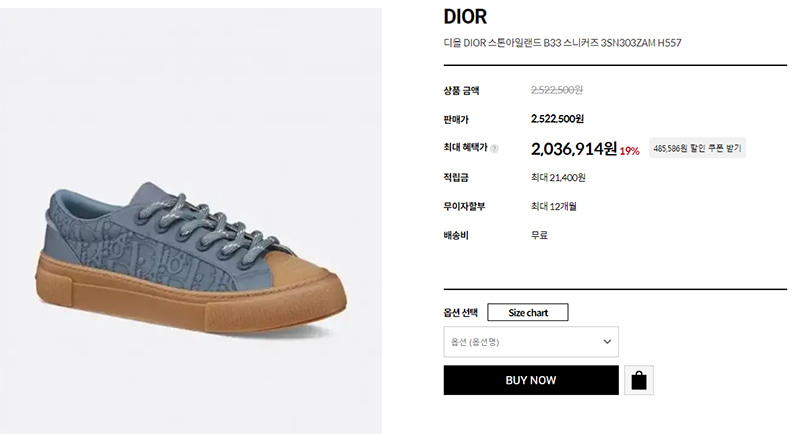The image size is (800, 434).
Task: Expand options with the chevron arrow
Action: pyautogui.click(x=607, y=342)
